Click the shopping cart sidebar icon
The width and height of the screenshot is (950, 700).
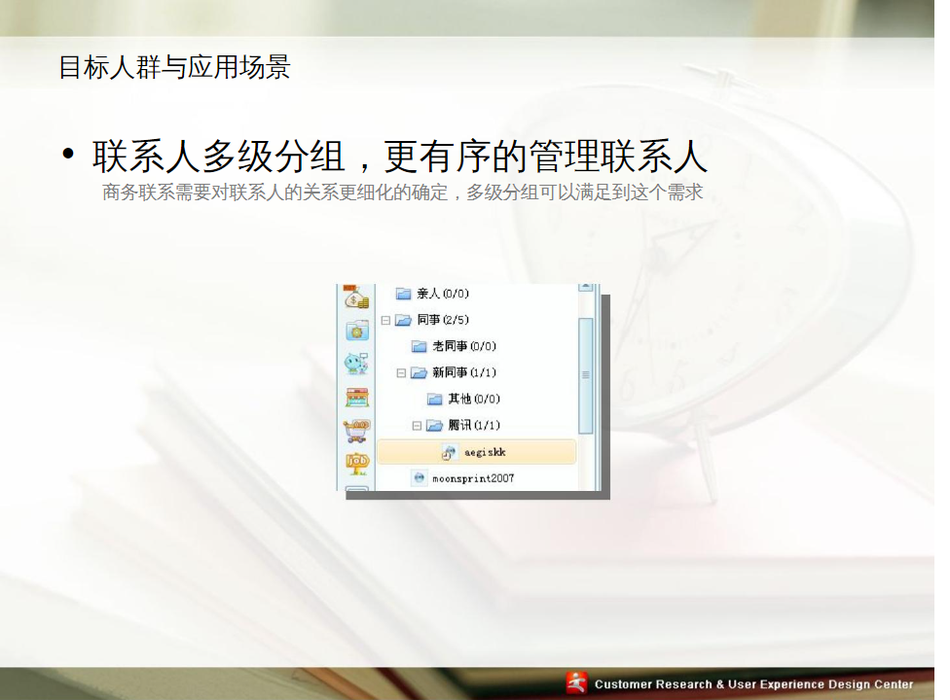[357, 430]
